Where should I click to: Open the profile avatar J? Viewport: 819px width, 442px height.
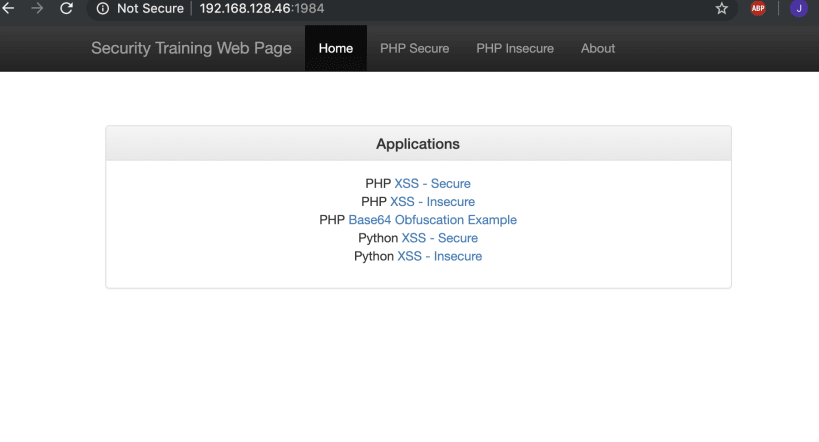798,8
